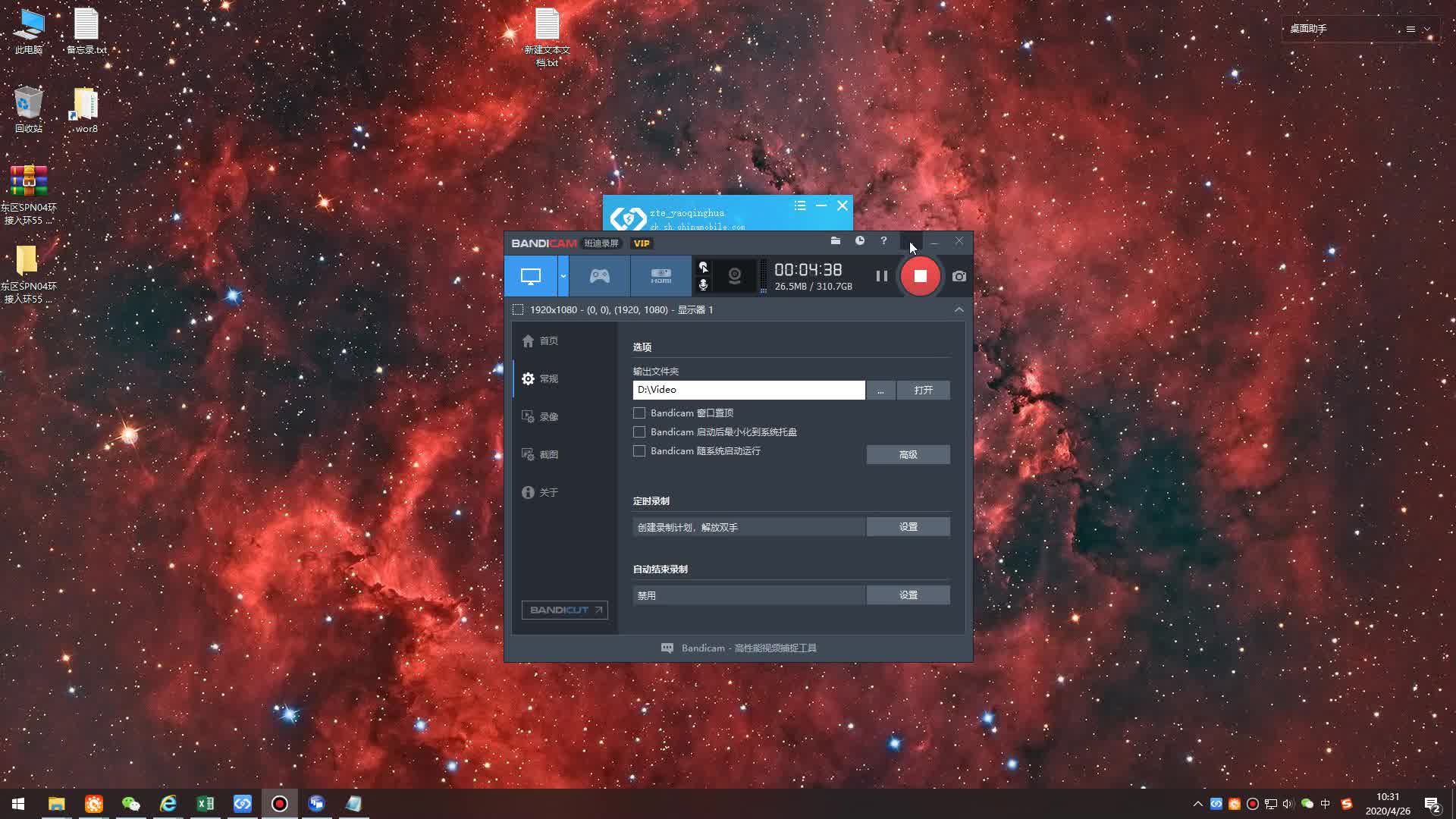The width and height of the screenshot is (1456, 819).
Task: Take a screenshot with camera icon
Action: click(x=959, y=276)
